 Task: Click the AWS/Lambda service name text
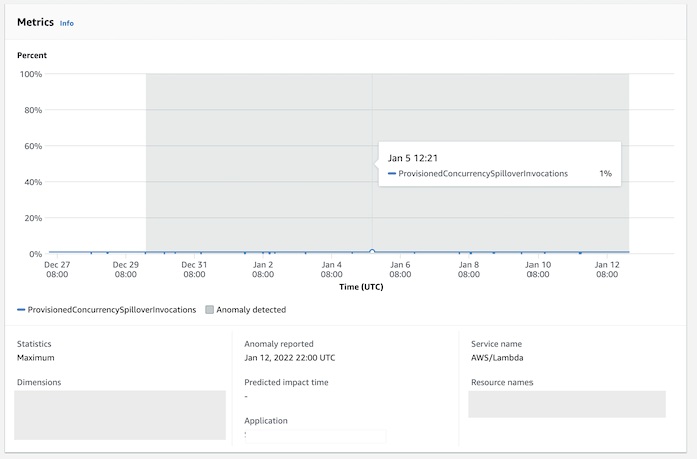(x=497, y=358)
